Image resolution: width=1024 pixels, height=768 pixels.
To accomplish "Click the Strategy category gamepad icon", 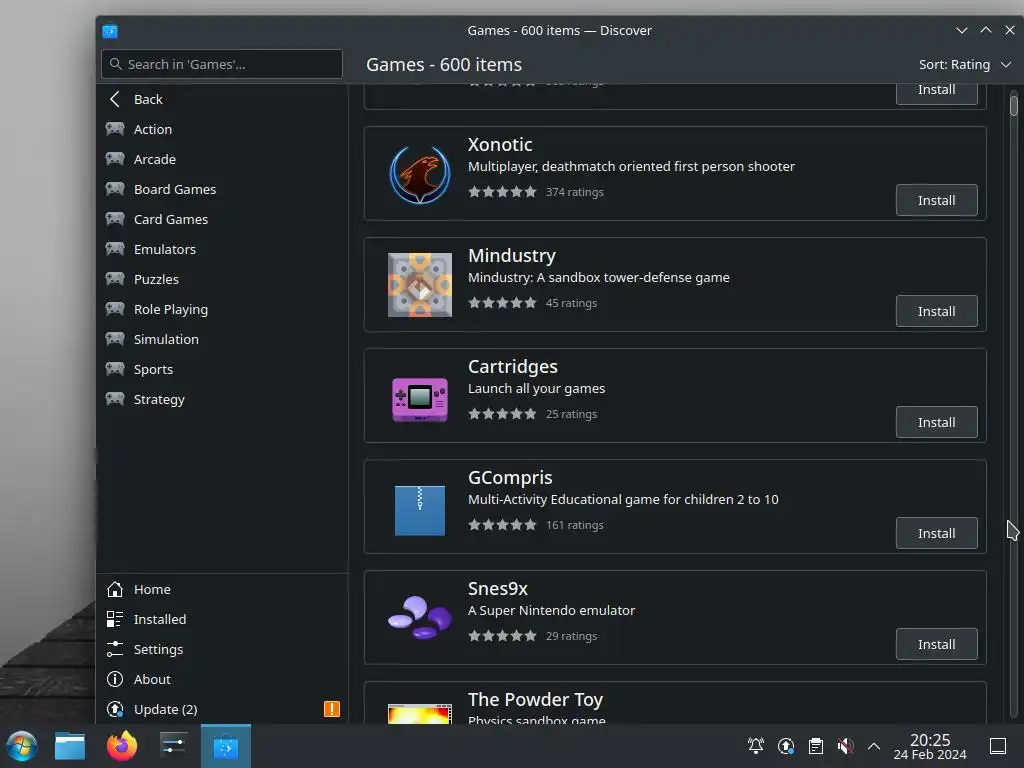I will click(x=115, y=399).
